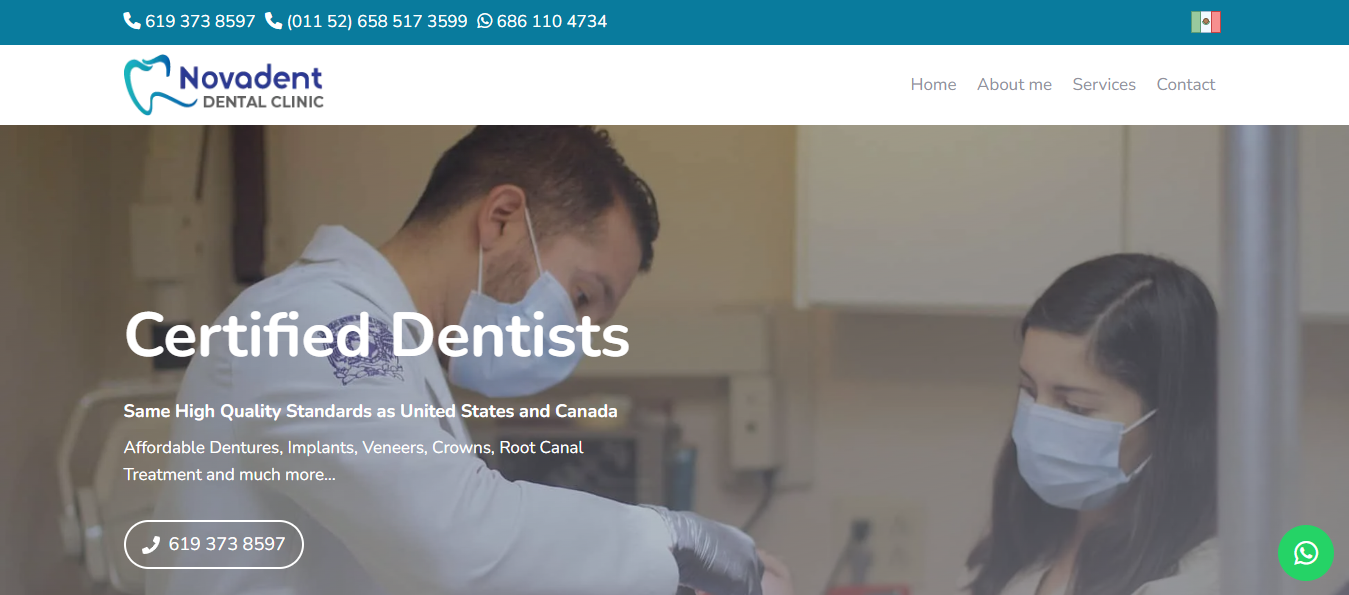The width and height of the screenshot is (1349, 595).
Task: Click the first phone icon in top bar
Action: pos(132,21)
